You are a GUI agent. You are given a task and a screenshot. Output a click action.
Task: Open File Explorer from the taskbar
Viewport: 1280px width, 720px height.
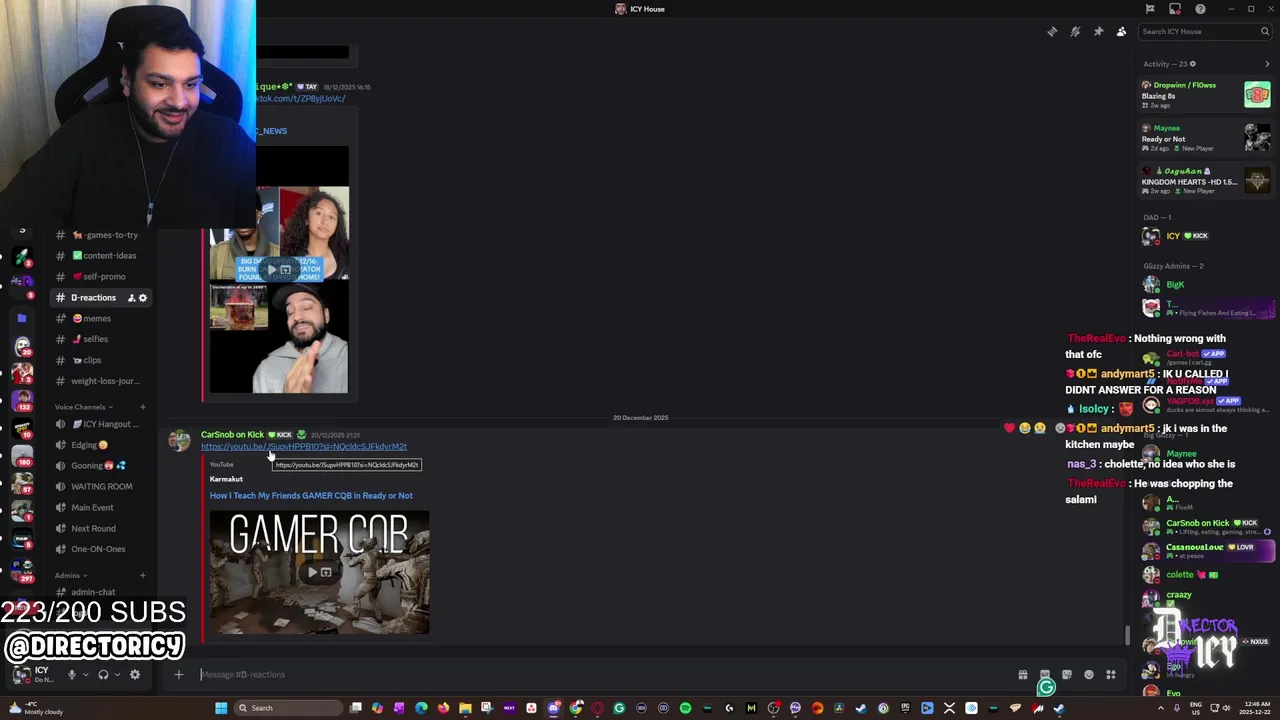[x=465, y=708]
